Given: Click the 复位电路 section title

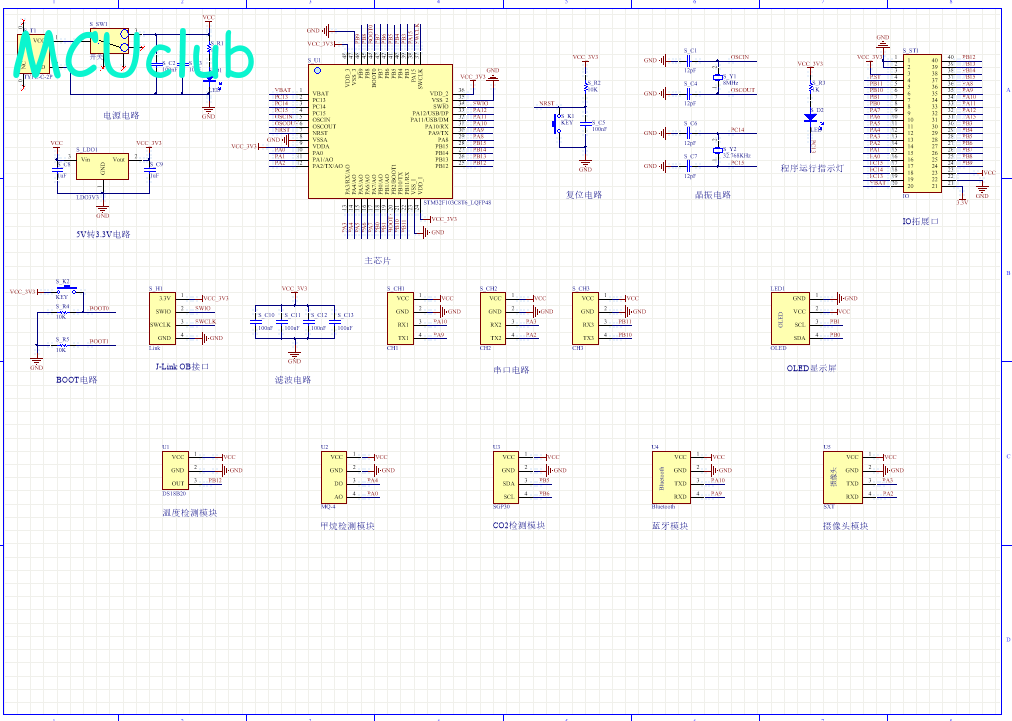Looking at the screenshot, I should tap(584, 195).
